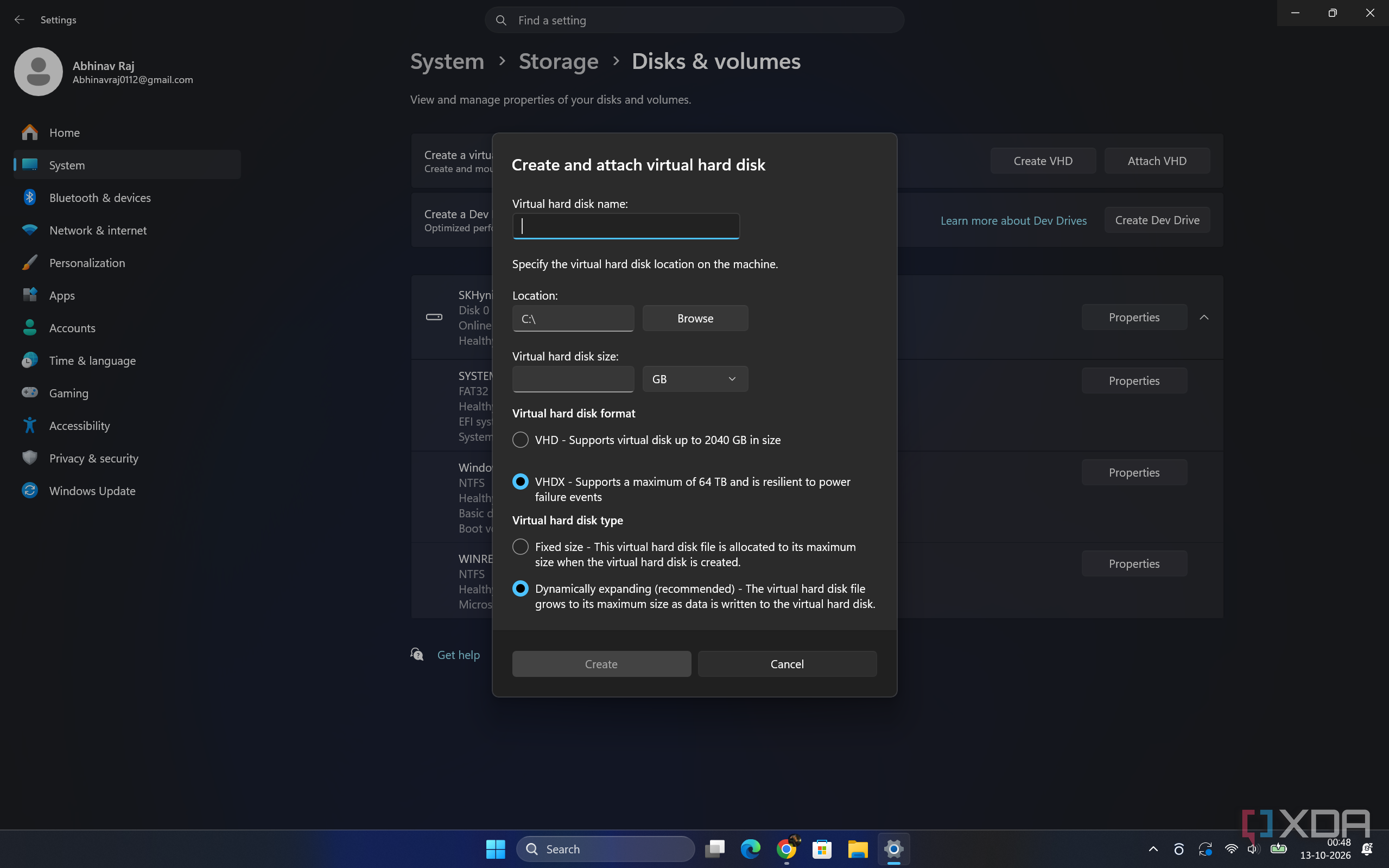Open Microsoft Store from the taskbar
Image resolution: width=1389 pixels, height=868 pixels.
click(822, 849)
